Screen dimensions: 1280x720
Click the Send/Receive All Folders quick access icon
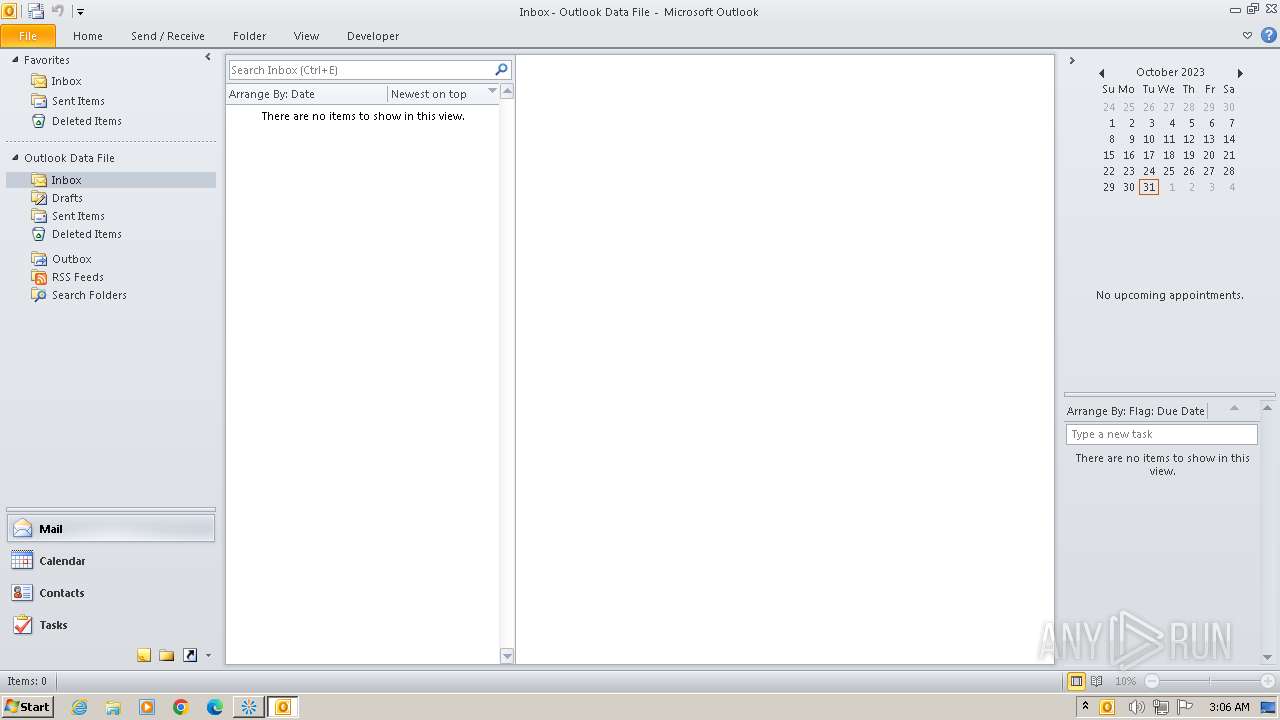point(36,11)
